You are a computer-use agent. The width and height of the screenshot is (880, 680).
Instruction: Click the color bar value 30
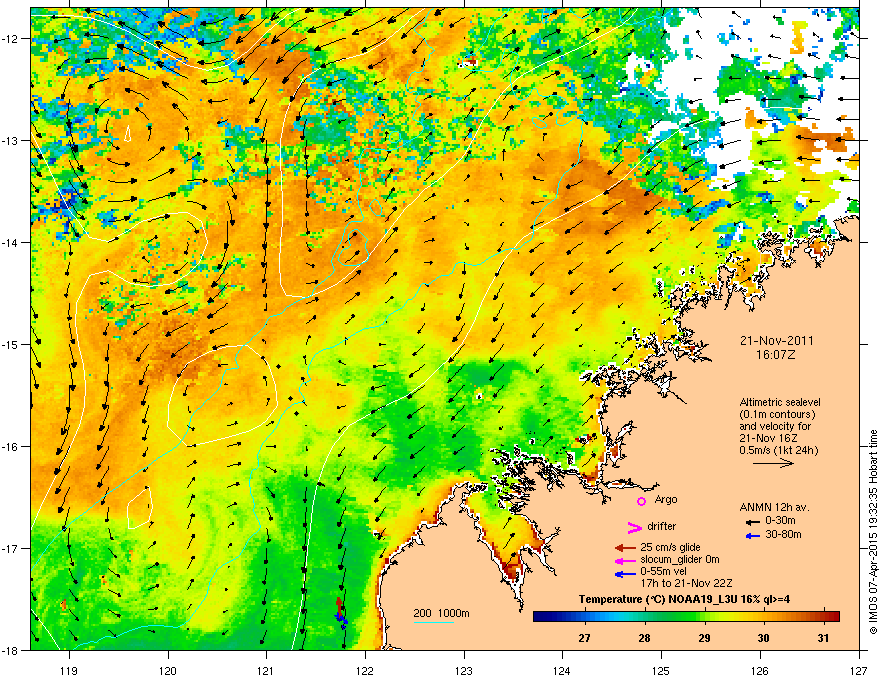[x=763, y=638]
